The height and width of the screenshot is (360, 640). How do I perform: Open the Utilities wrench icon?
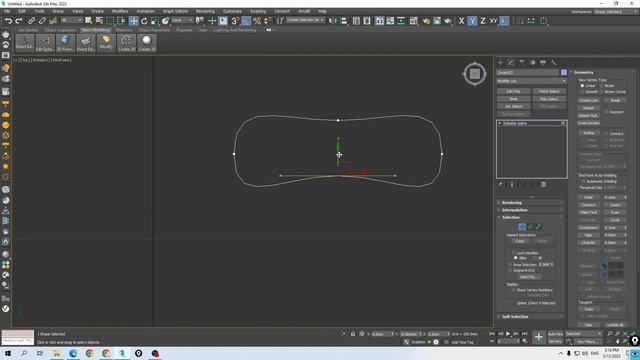[x=553, y=62]
